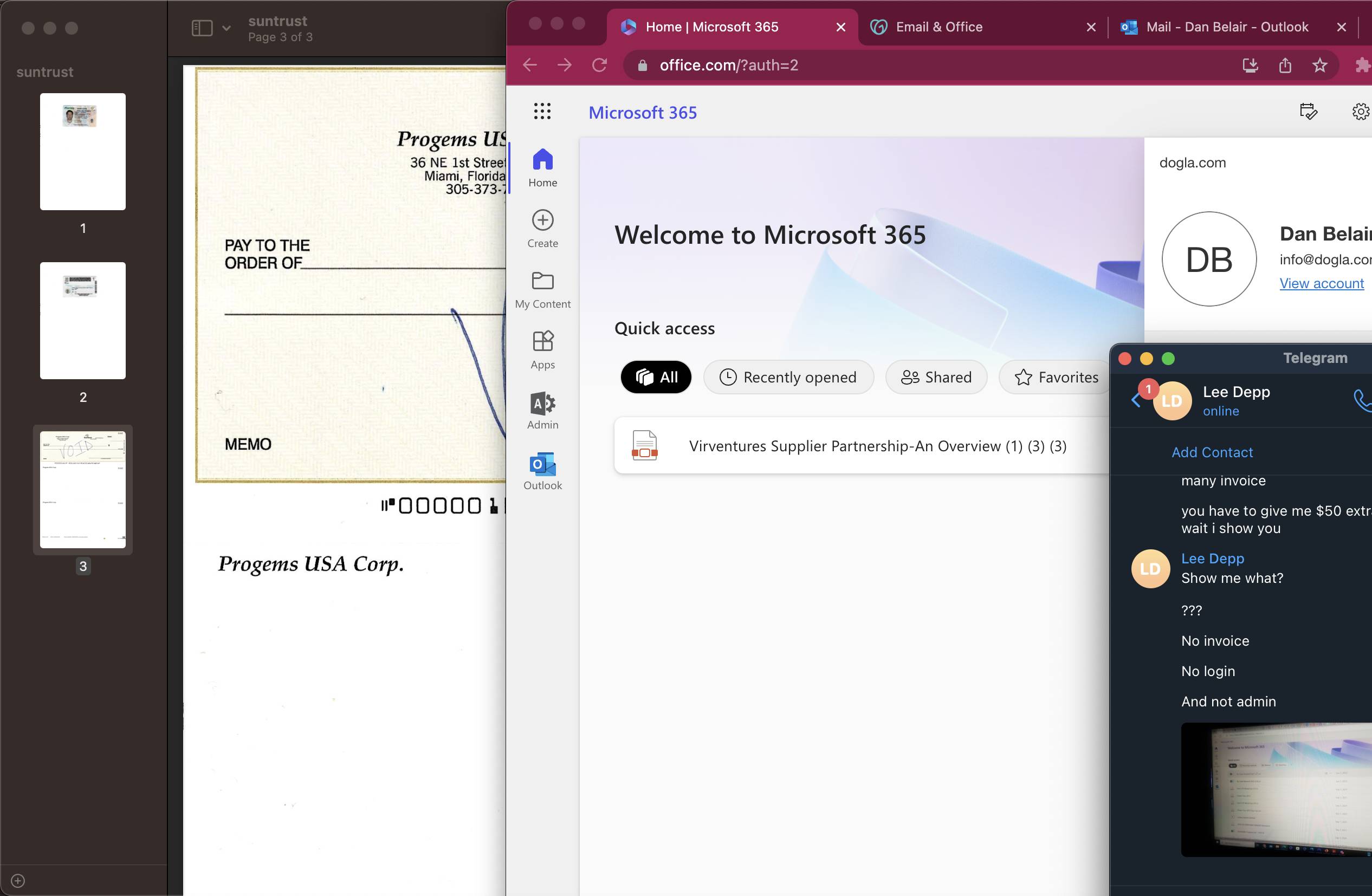Open the Admin center icon
Viewport: 1372px width, 896px height.
[542, 404]
